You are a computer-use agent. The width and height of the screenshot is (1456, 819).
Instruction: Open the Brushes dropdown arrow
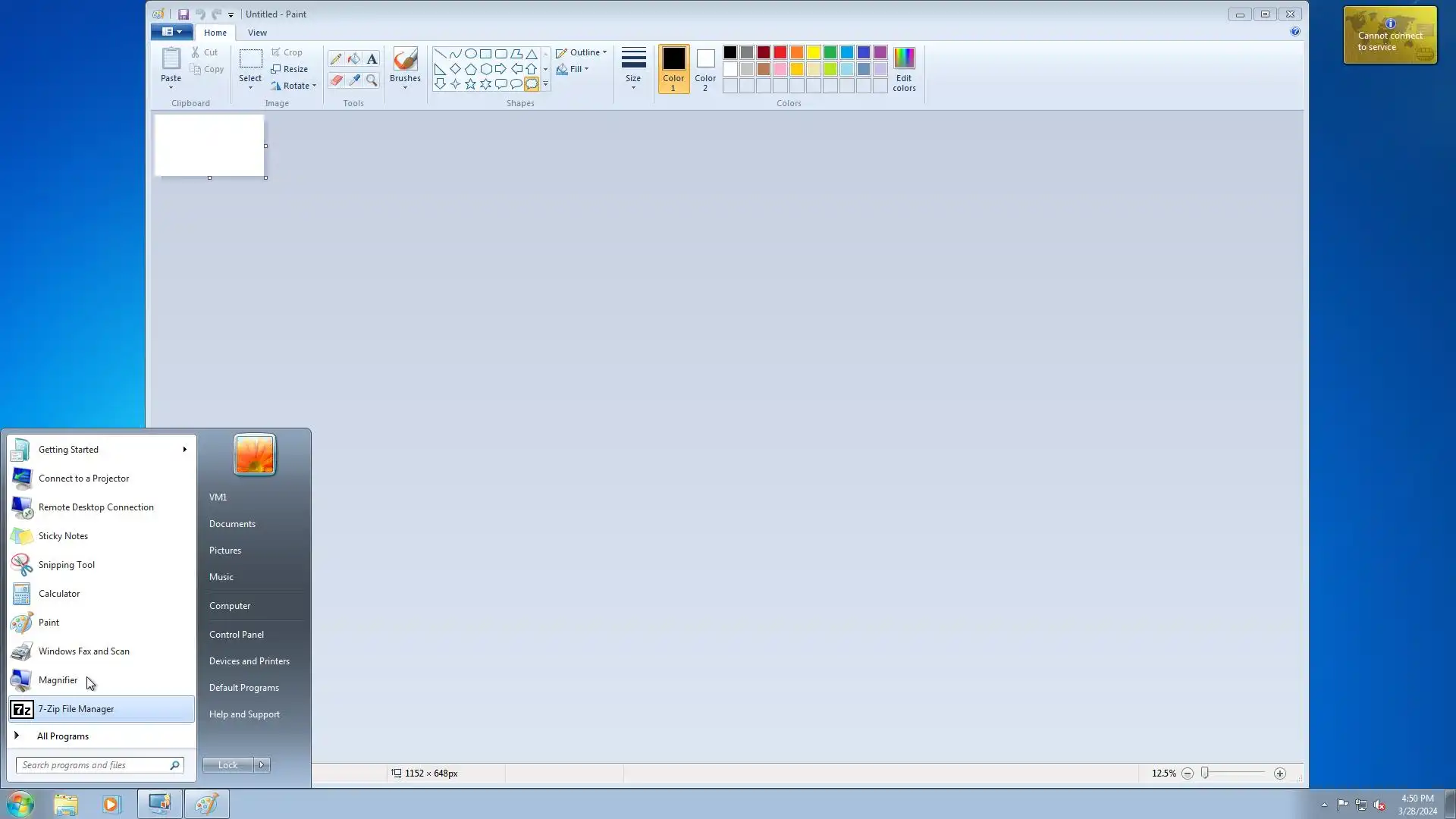click(405, 87)
